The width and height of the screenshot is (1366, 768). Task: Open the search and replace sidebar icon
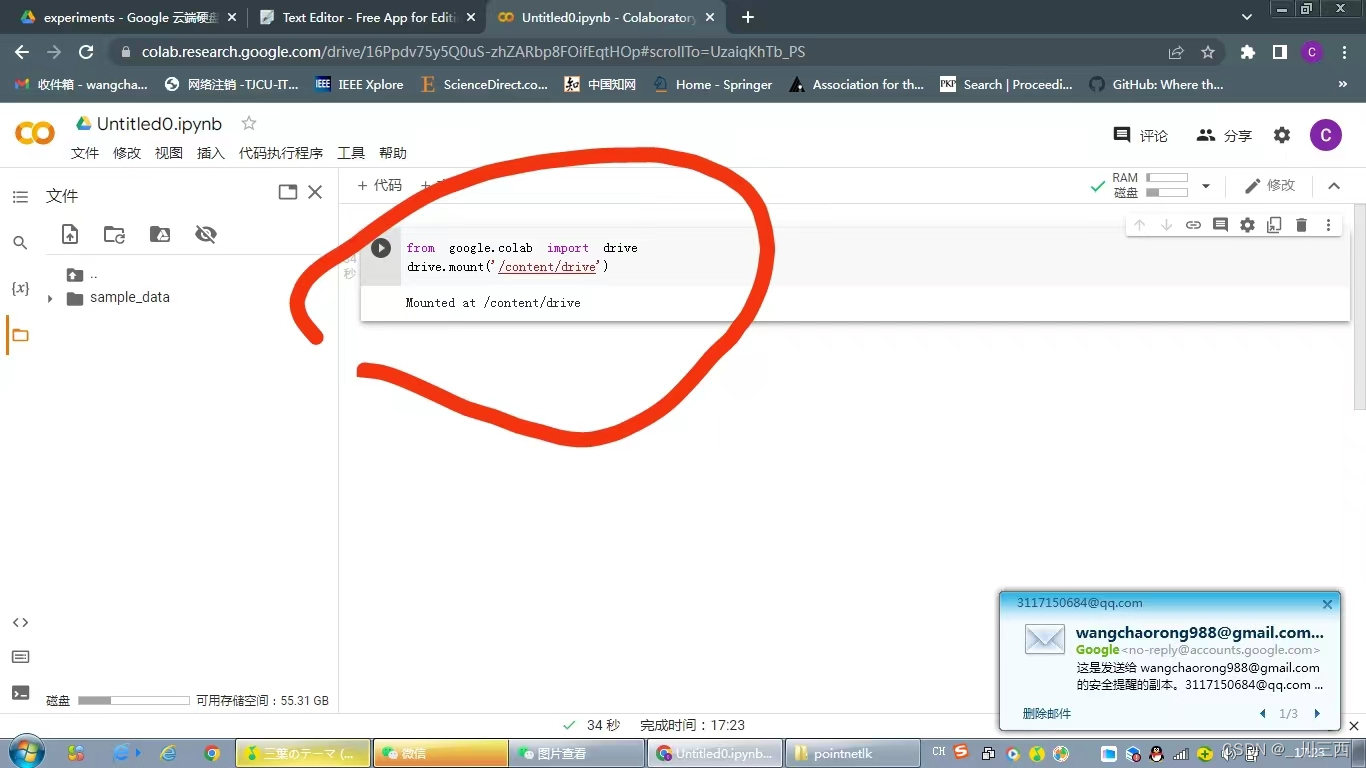[x=20, y=242]
